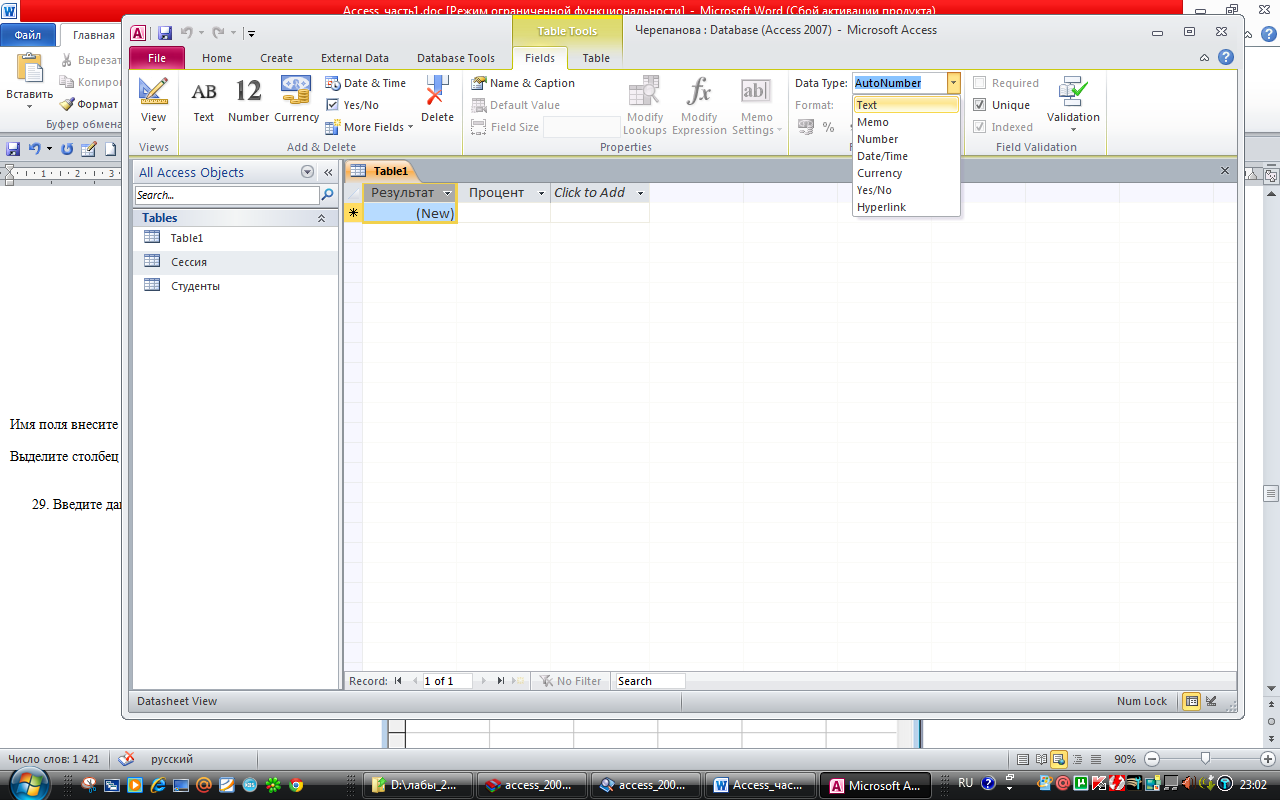Insert a Date & Time field

pyautogui.click(x=366, y=83)
